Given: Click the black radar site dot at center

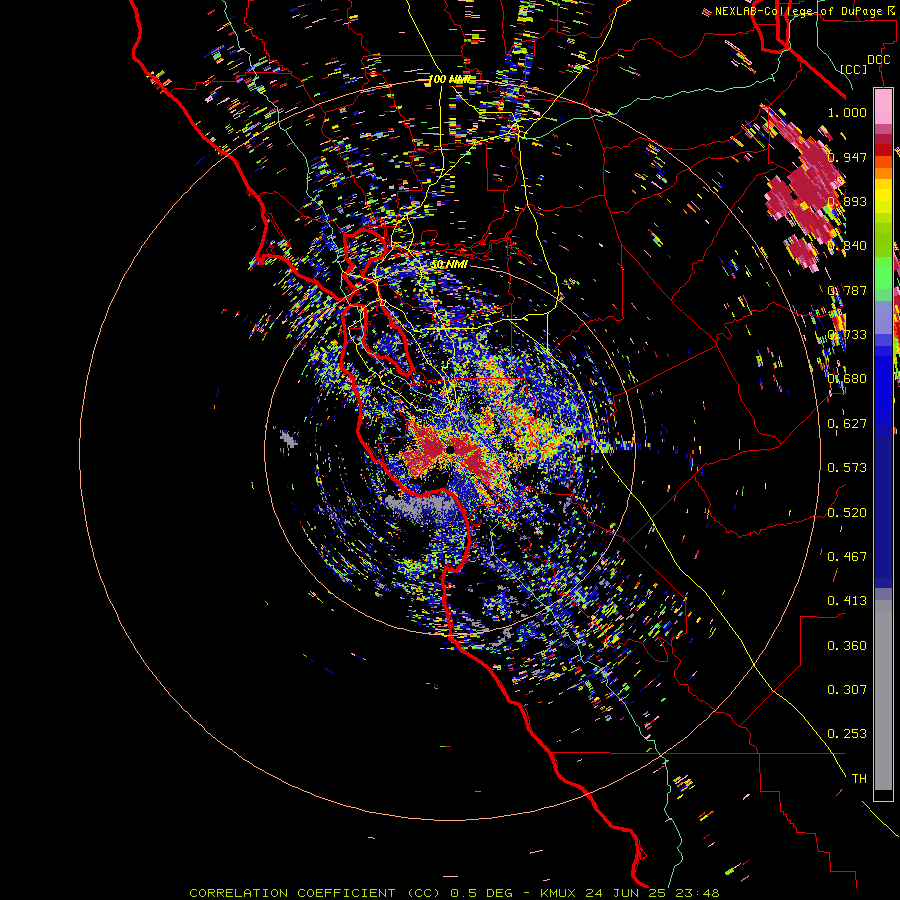Looking at the screenshot, I should pyautogui.click(x=451, y=449).
